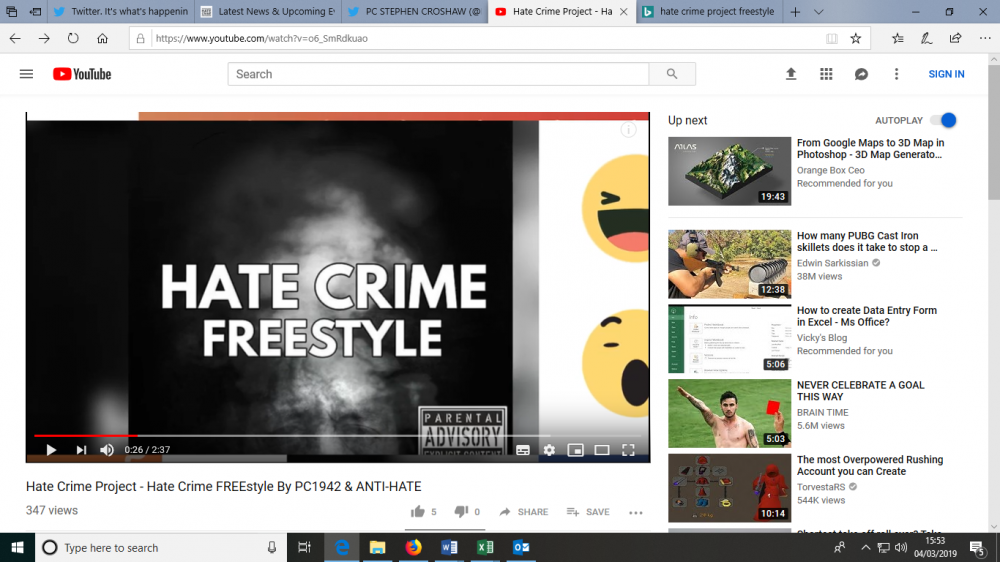
Task: Click SIGN IN
Action: tap(946, 74)
